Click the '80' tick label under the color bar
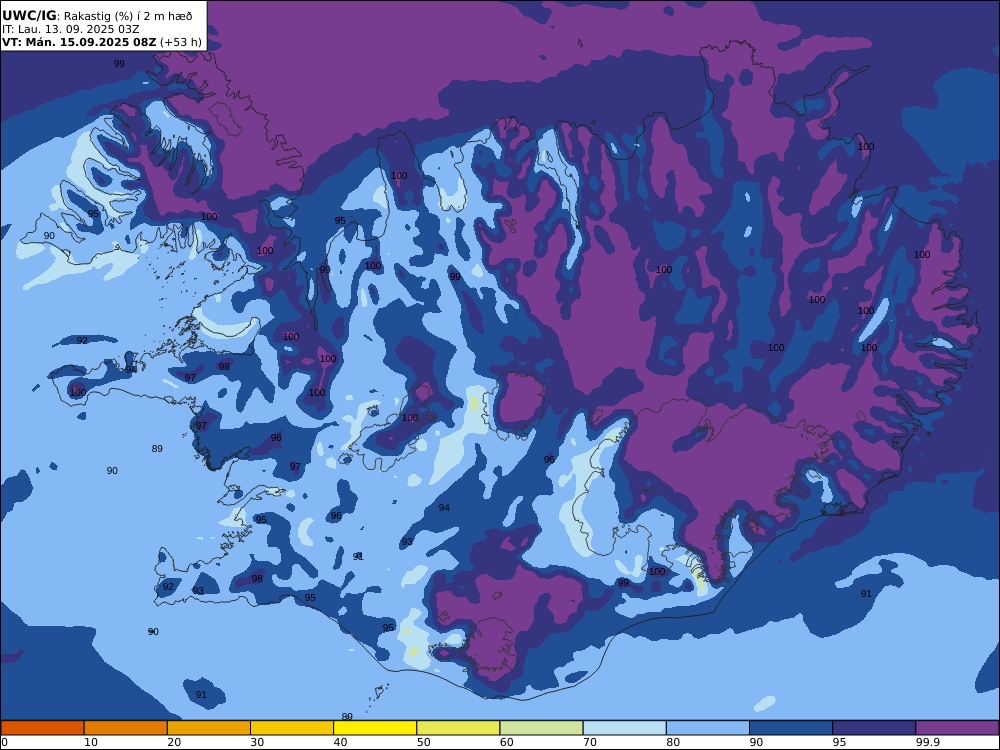The height and width of the screenshot is (750, 1000). (x=673, y=742)
